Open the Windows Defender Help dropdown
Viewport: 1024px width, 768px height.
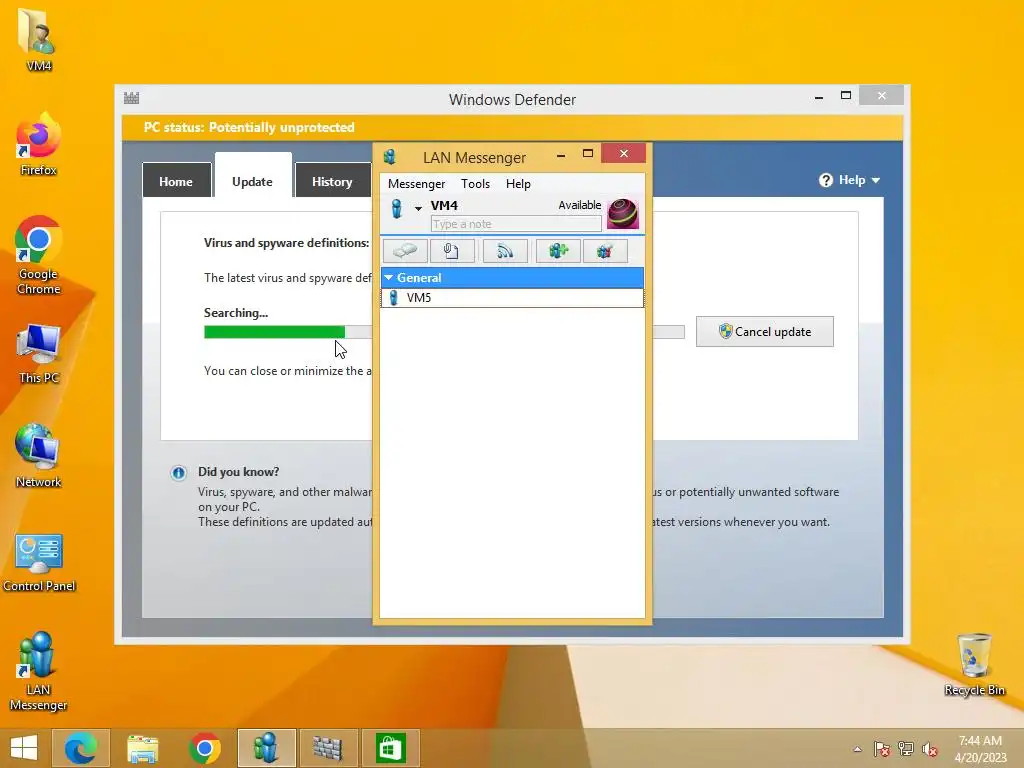click(849, 180)
